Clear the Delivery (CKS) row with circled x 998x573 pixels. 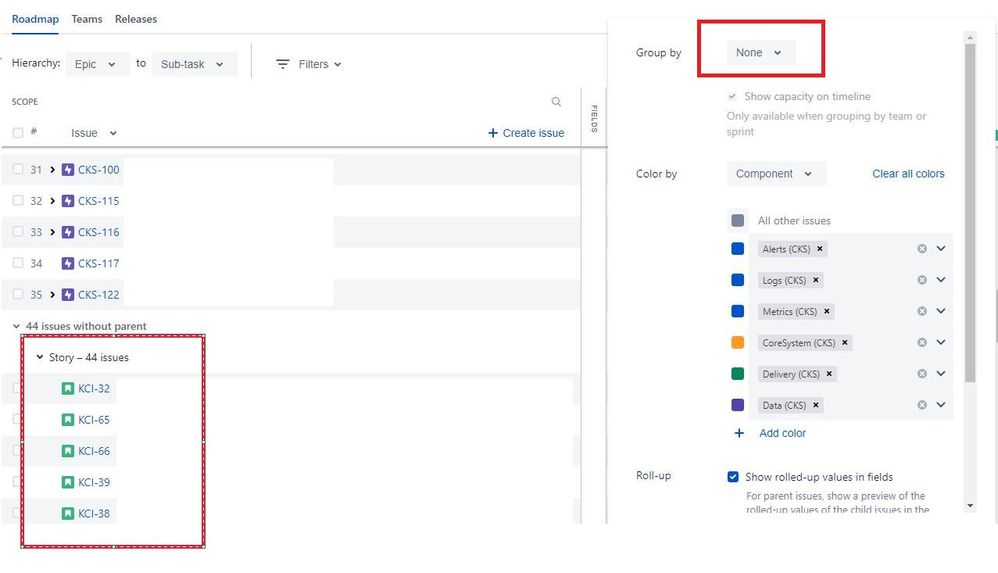click(922, 374)
